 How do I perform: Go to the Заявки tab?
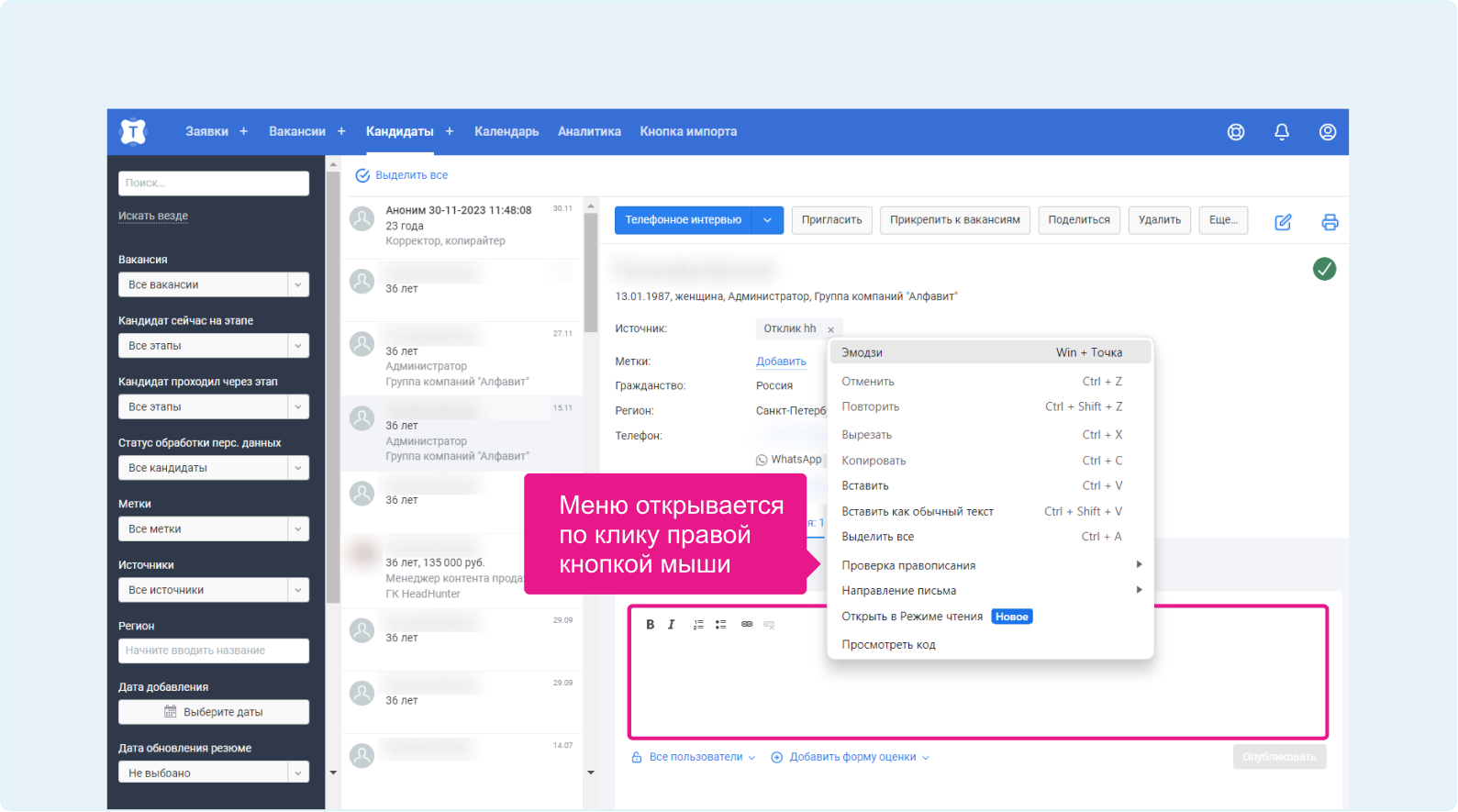pos(207,132)
